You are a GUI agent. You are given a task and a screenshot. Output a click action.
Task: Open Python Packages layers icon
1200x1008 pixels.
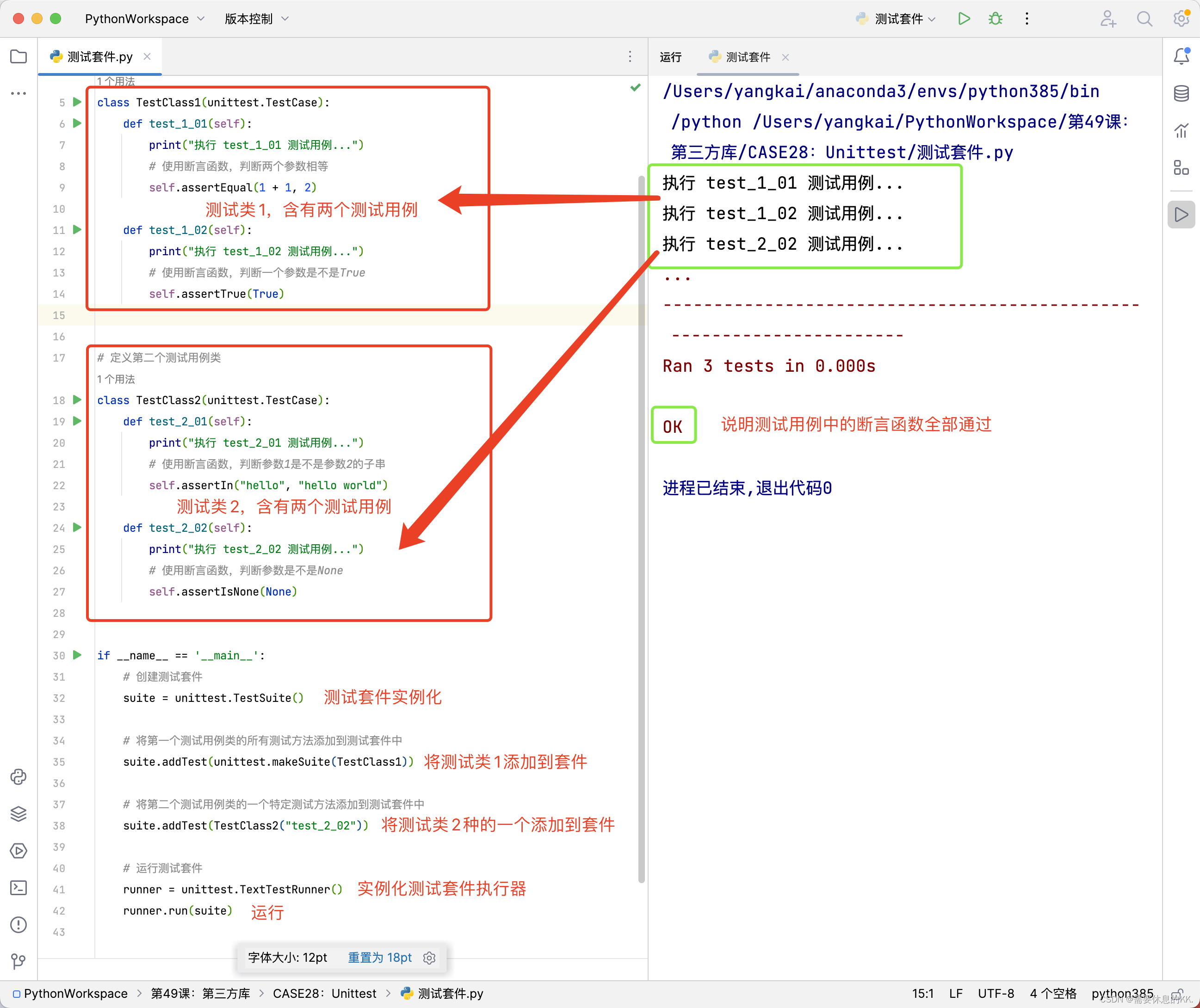[x=19, y=814]
